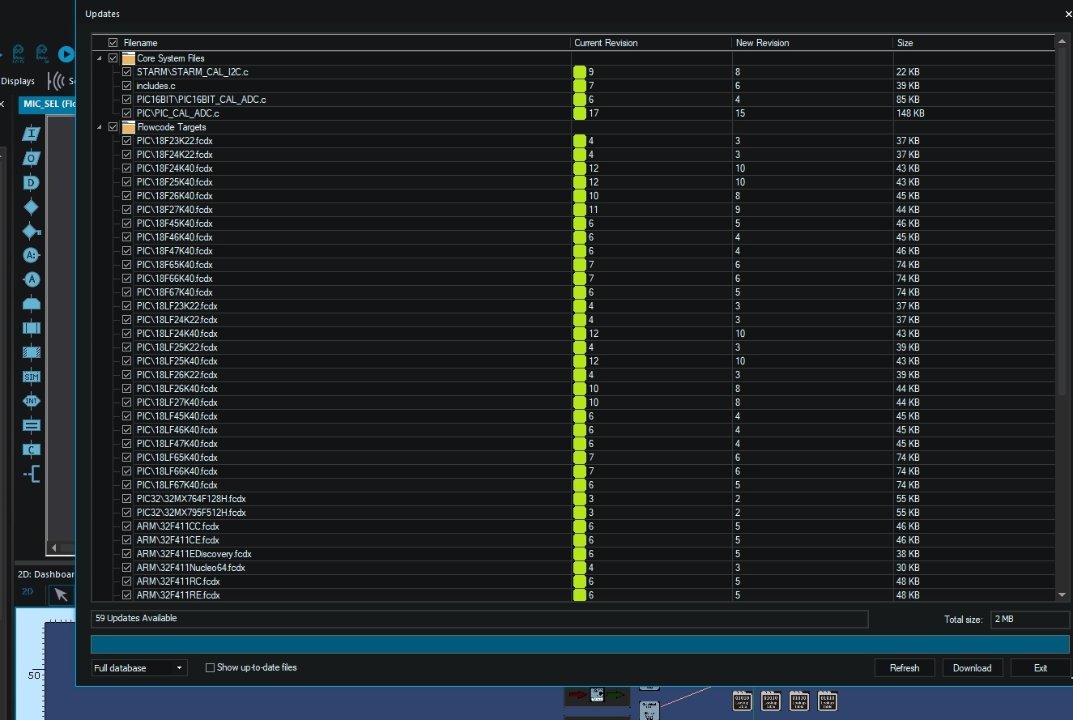Image resolution: width=1073 pixels, height=720 pixels.
Task: Sort the list by Size column header
Action: pyautogui.click(x=974, y=42)
